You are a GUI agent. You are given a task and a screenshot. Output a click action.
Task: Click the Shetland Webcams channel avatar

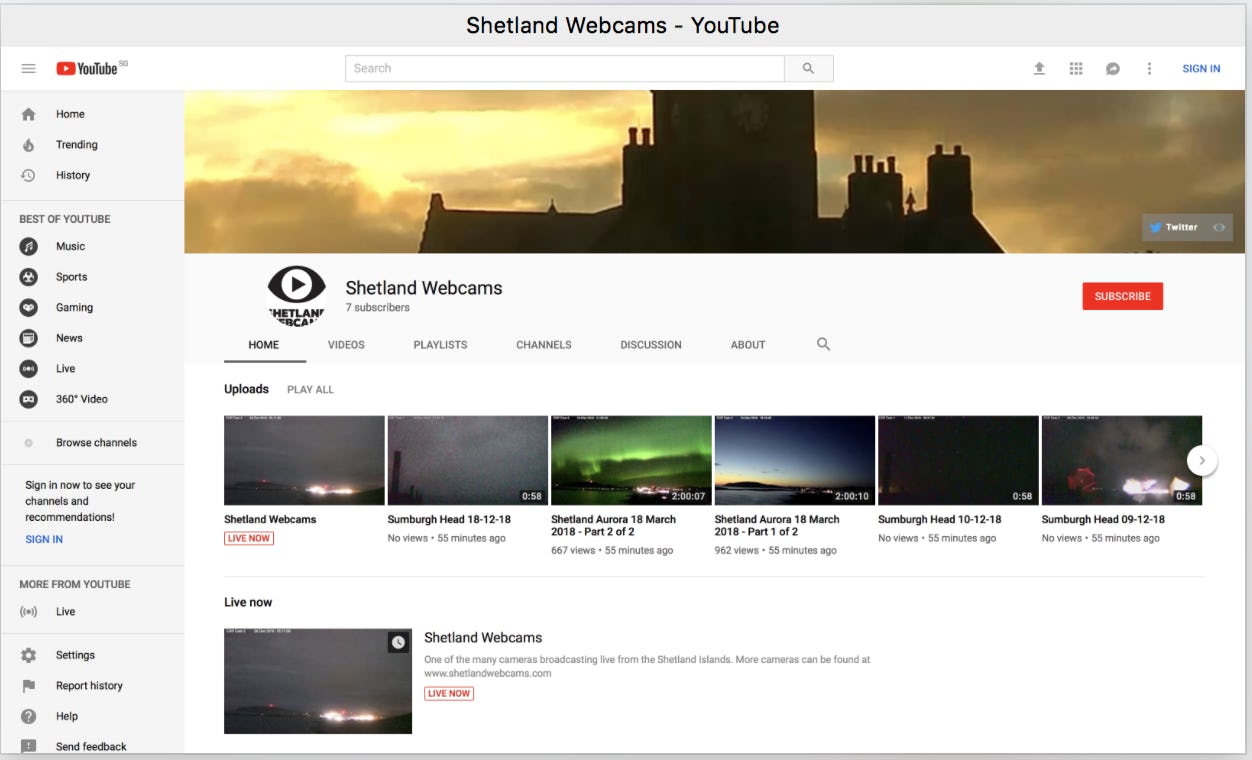[296, 295]
